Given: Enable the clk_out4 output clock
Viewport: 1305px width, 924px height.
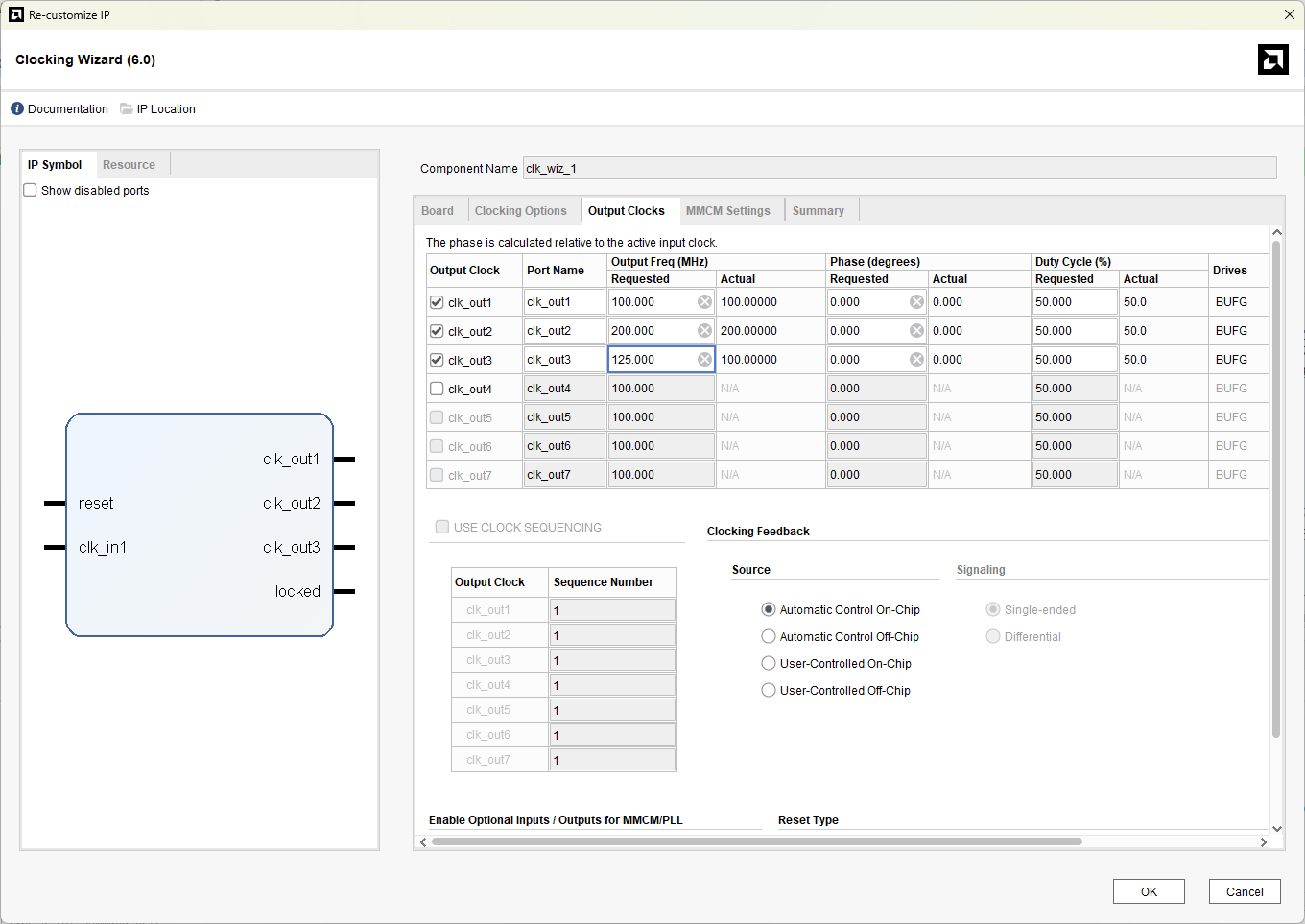Looking at the screenshot, I should [x=437, y=389].
